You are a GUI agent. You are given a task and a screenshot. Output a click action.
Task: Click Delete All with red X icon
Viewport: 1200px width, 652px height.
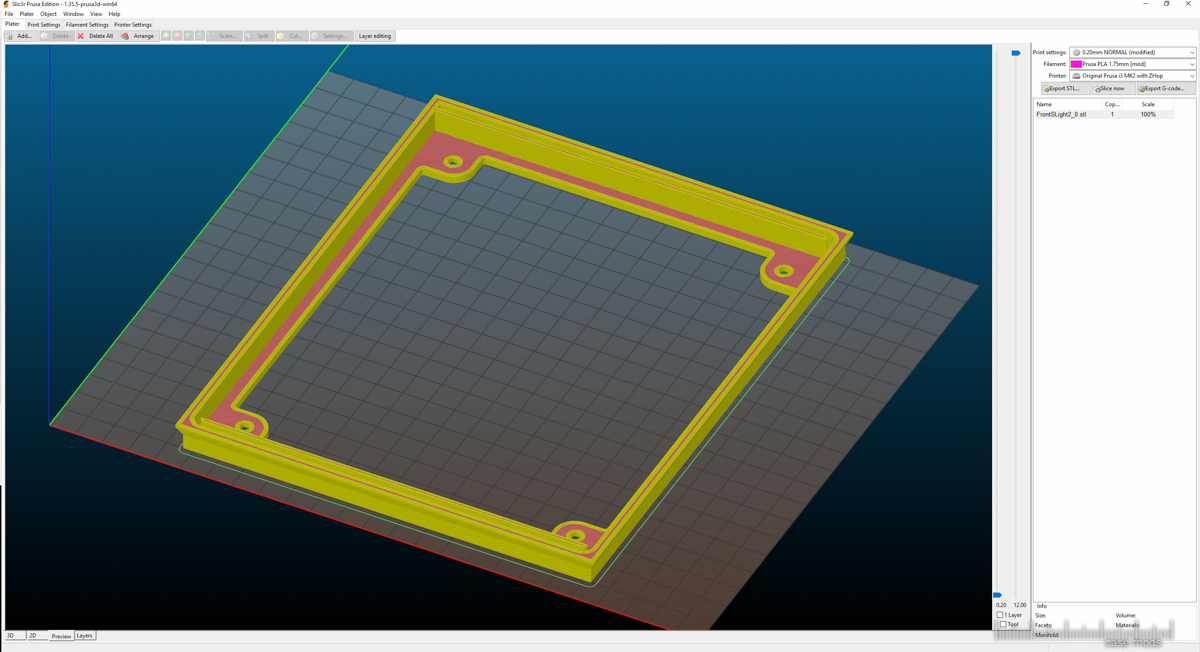tap(96, 36)
